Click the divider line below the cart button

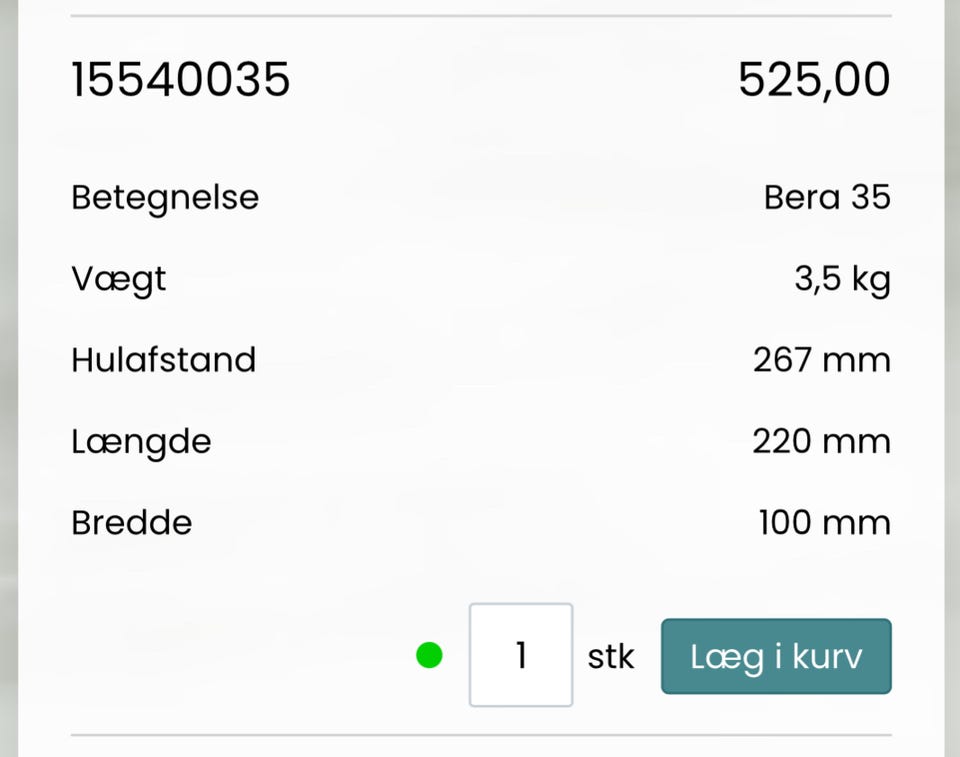point(481,735)
